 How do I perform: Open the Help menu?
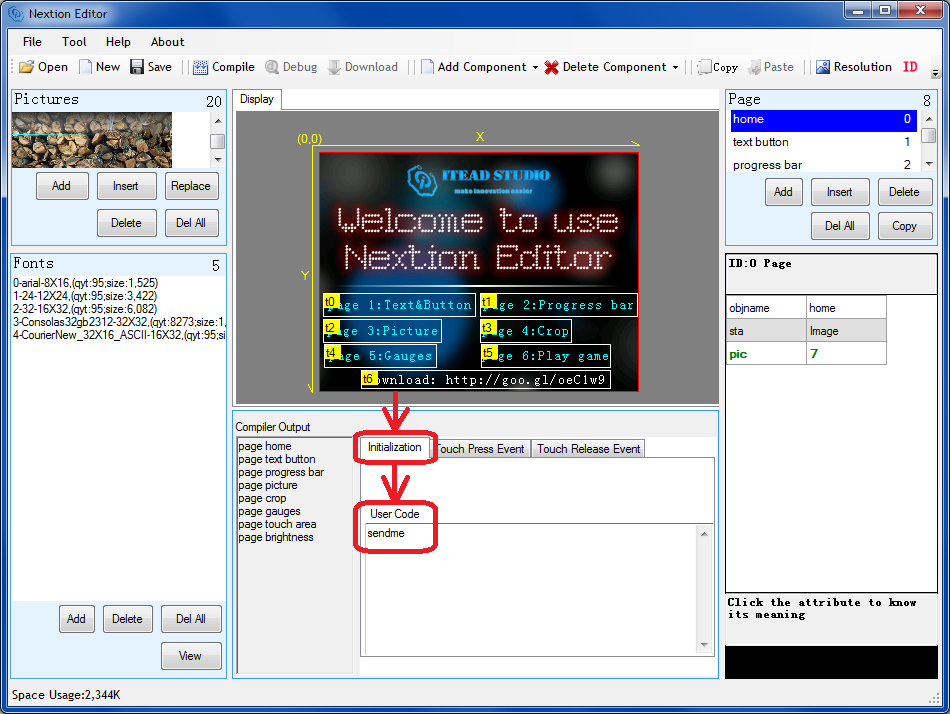(118, 42)
